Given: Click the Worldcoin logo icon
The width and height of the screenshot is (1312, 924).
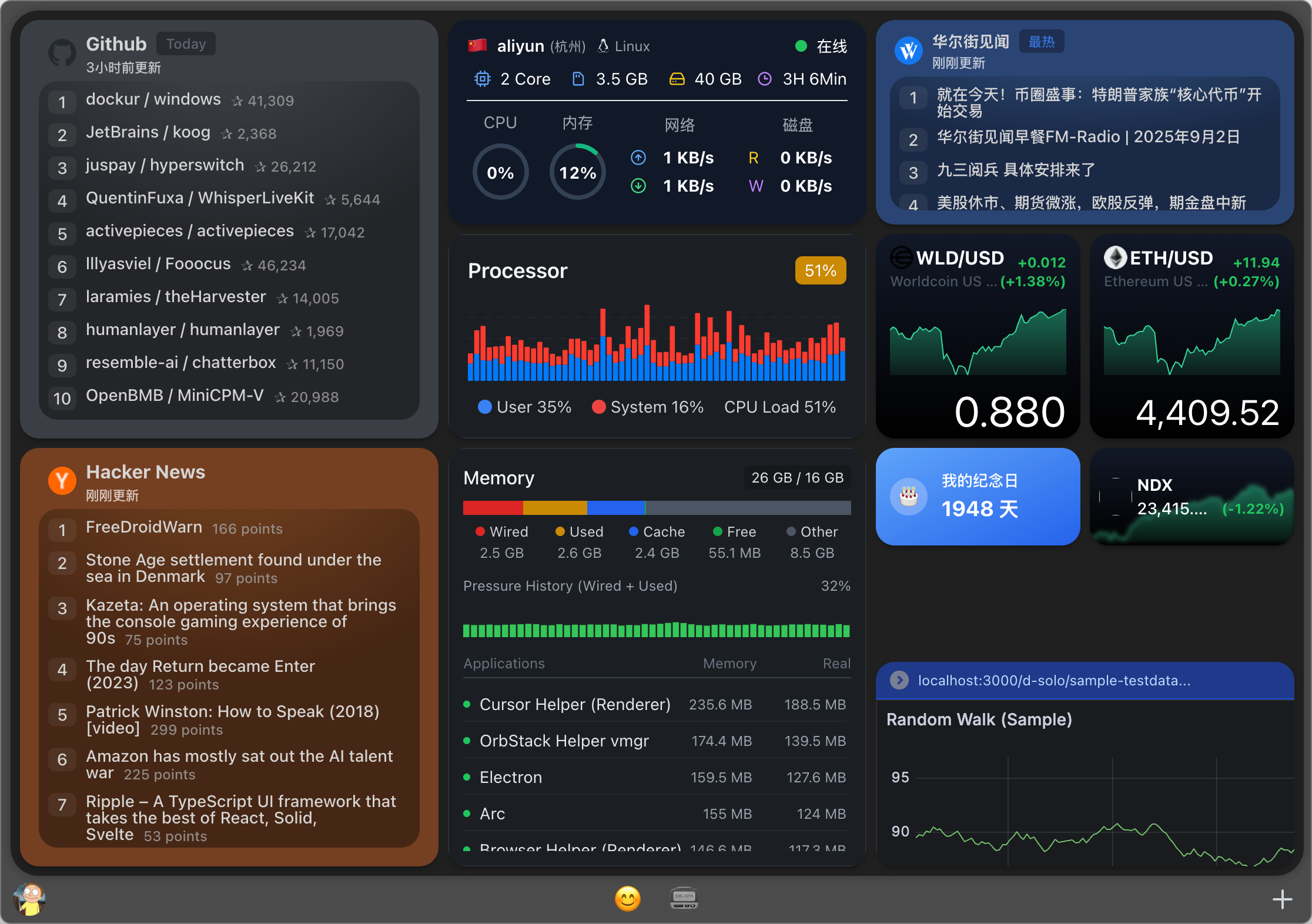Looking at the screenshot, I should coord(902,257).
